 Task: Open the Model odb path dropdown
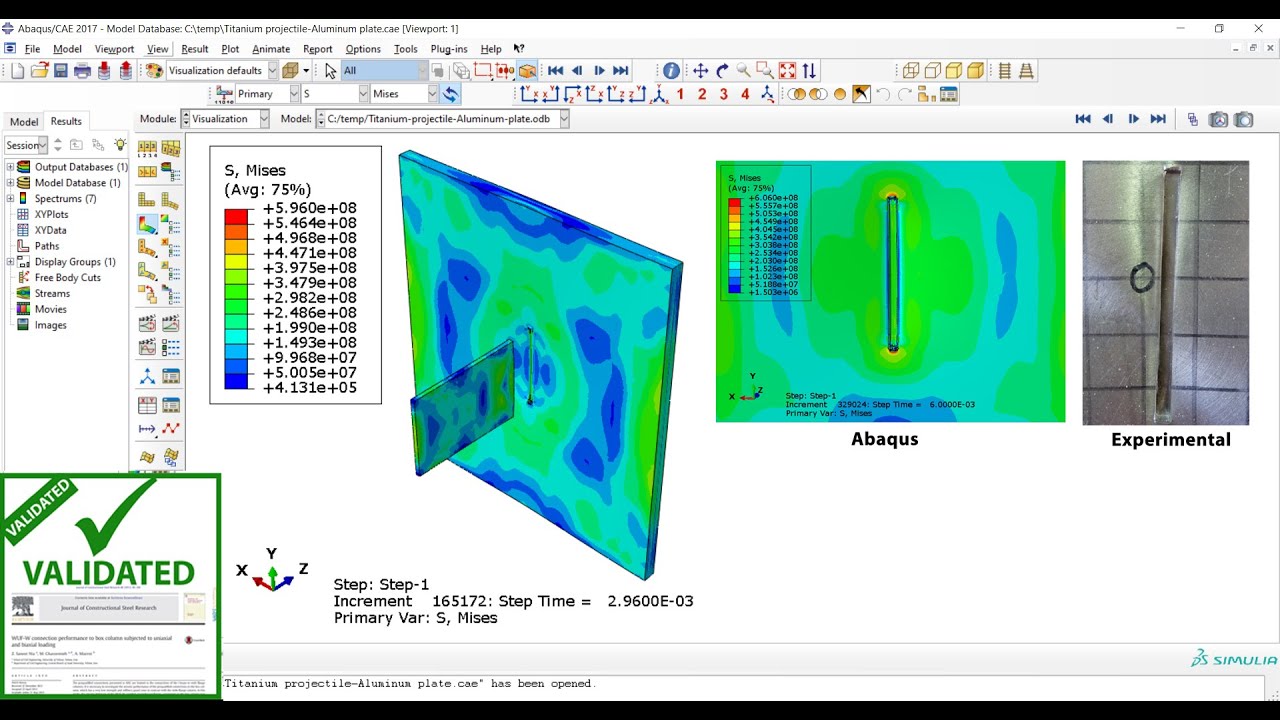[x=564, y=119]
